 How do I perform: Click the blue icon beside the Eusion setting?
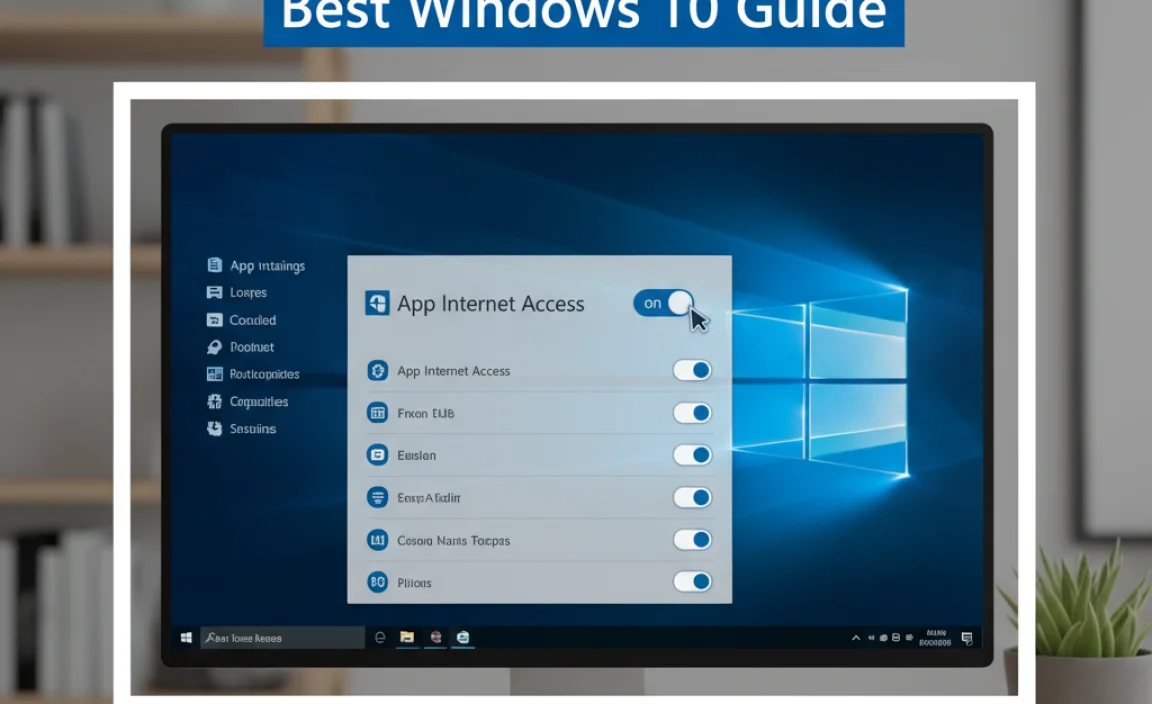tap(378, 455)
